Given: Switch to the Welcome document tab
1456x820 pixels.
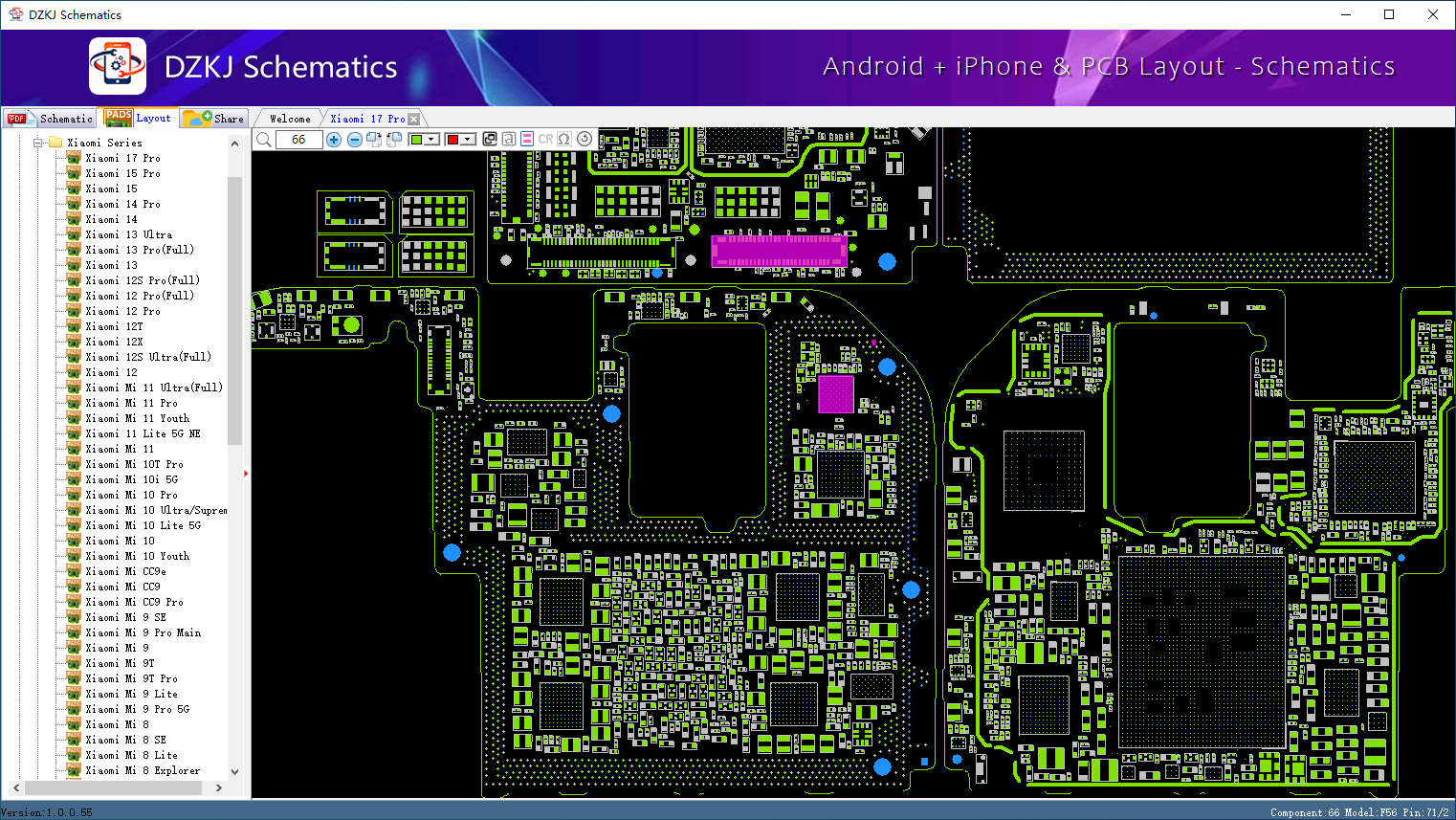Looking at the screenshot, I should click(290, 119).
